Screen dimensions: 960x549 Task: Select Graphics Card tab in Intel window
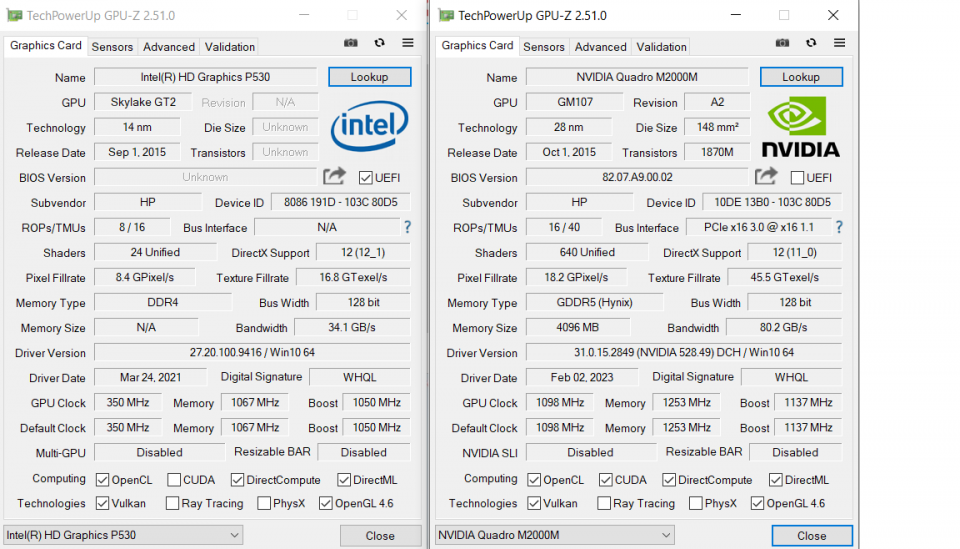(46, 46)
